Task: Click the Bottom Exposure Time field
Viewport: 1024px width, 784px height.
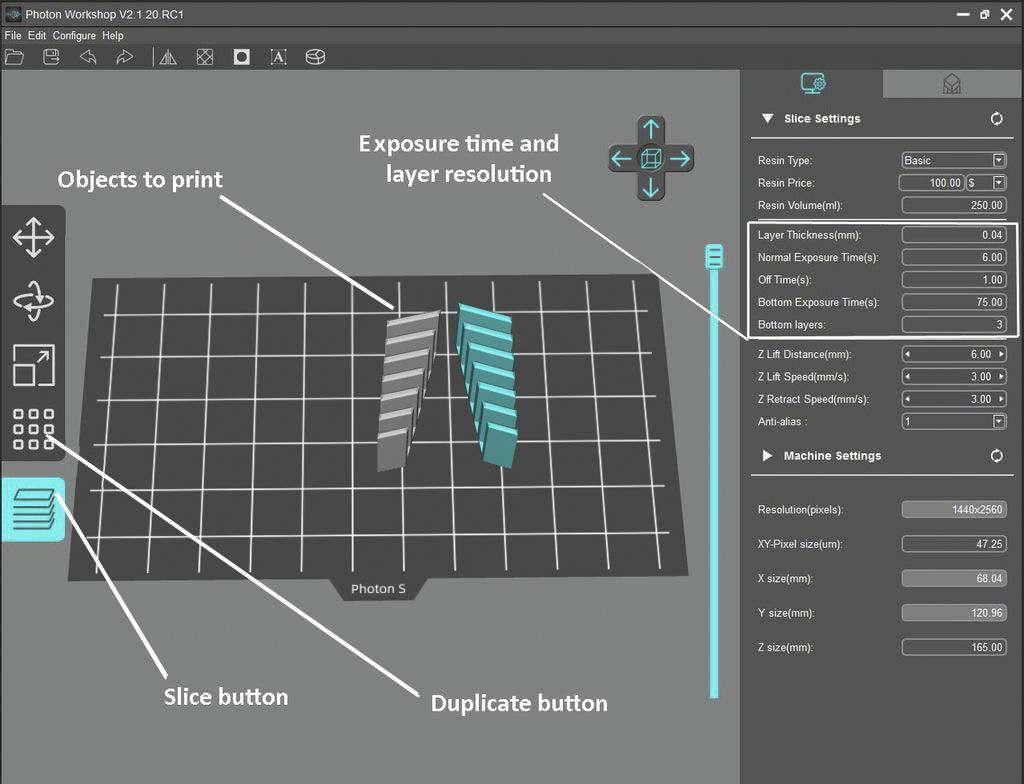Action: coord(954,302)
